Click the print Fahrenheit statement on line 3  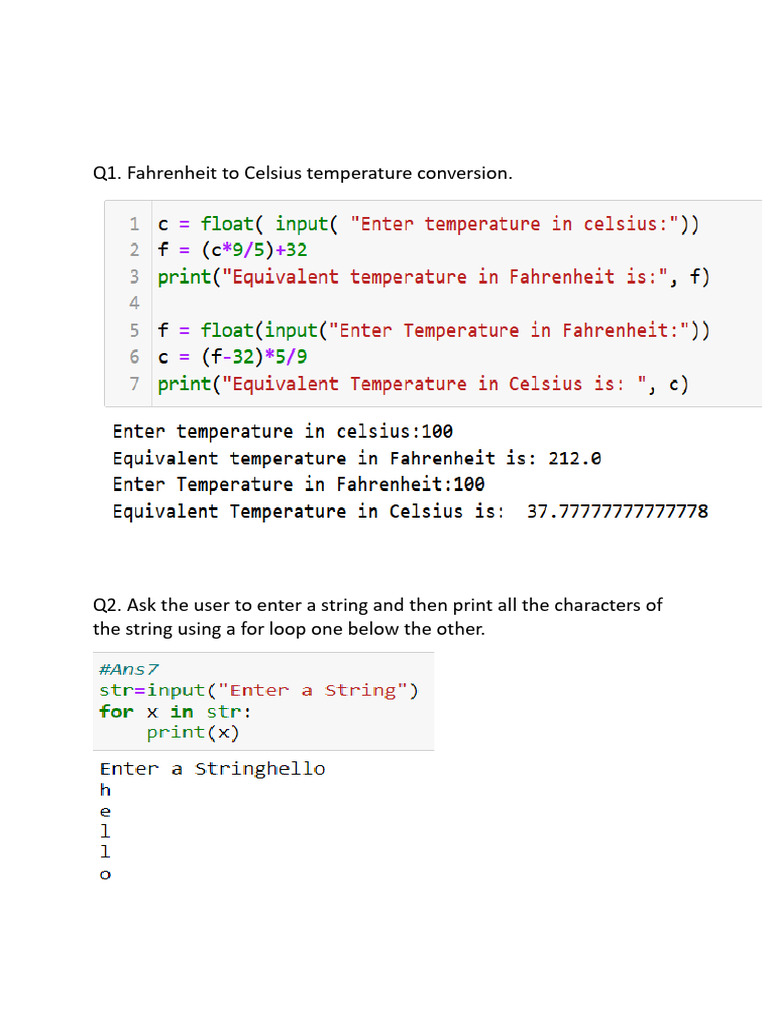434,277
